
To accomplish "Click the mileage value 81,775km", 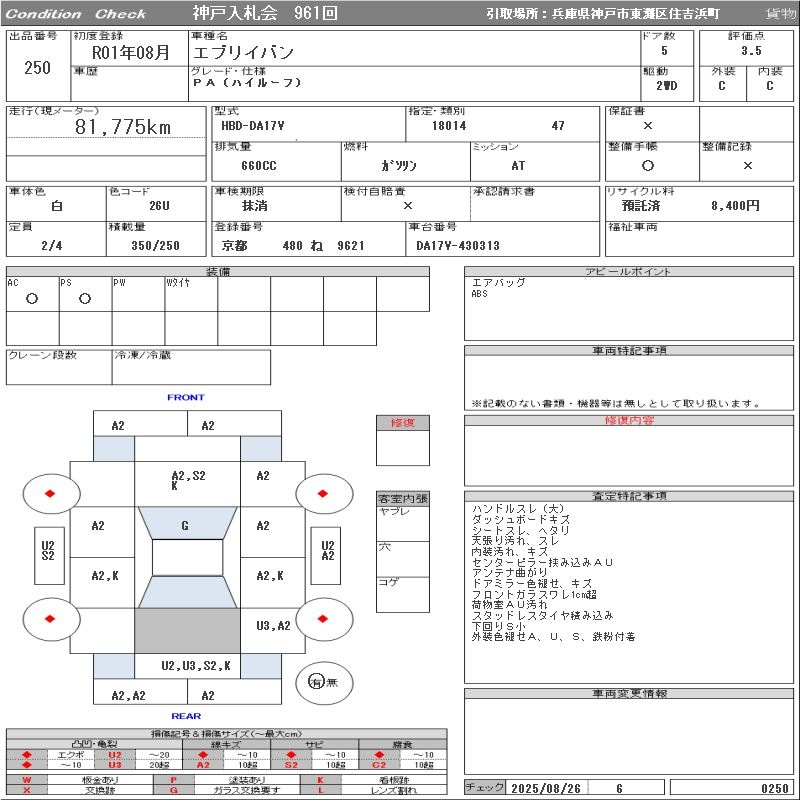I will tap(123, 127).
